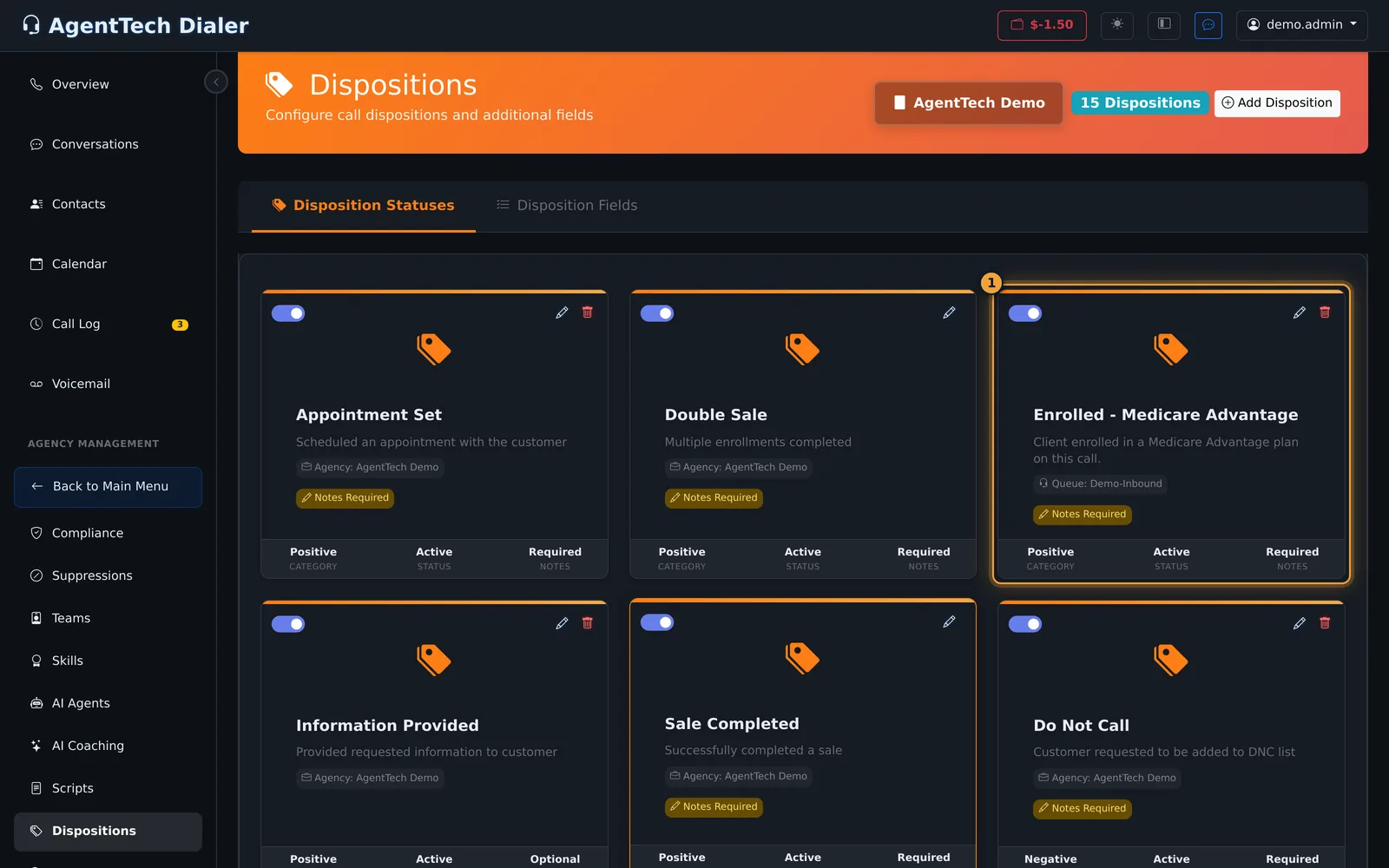Go to Conversations in the sidebar
The height and width of the screenshot is (868, 1389).
tap(108, 144)
